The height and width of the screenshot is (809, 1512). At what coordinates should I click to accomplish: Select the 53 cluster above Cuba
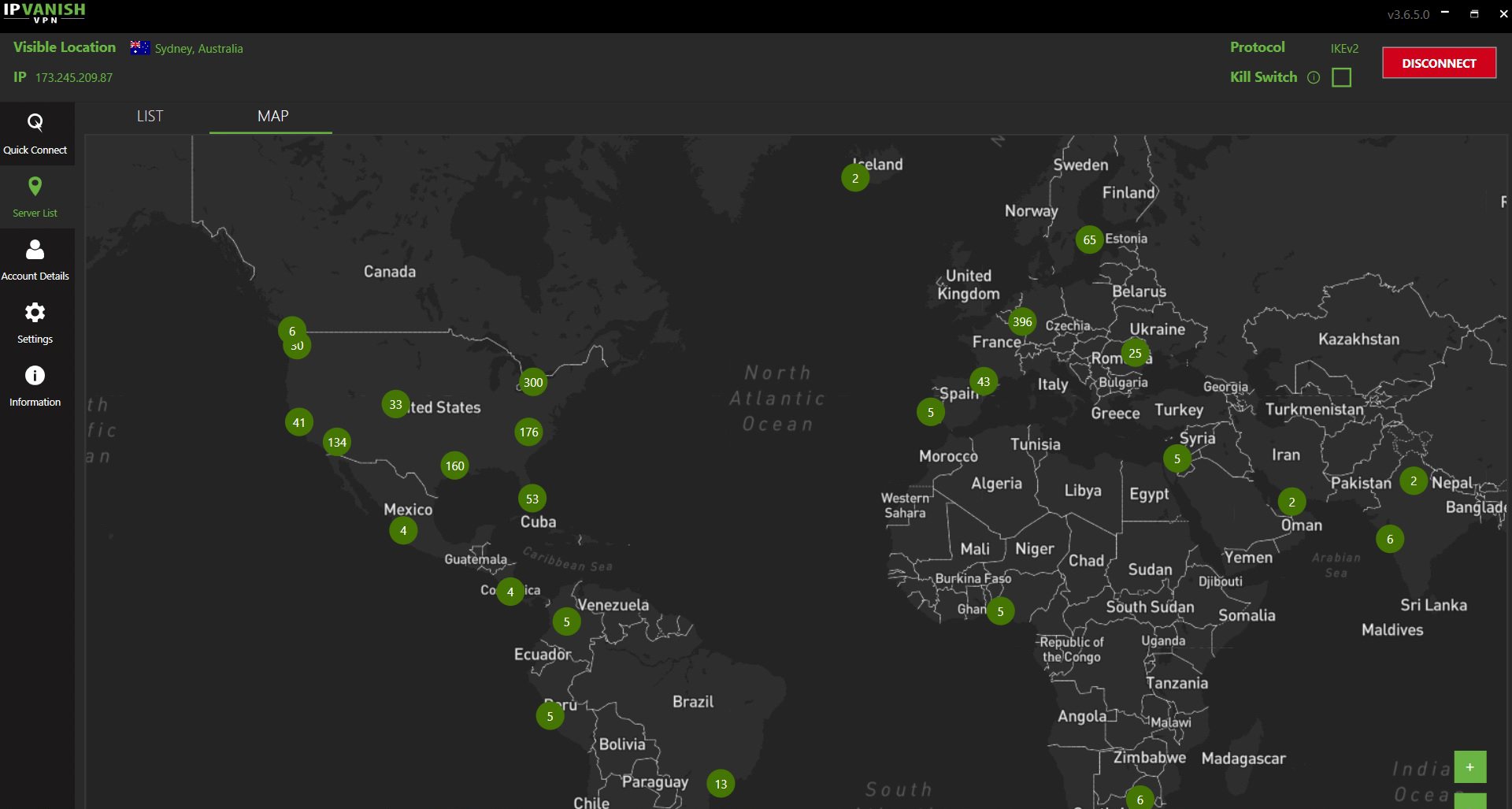(x=532, y=499)
